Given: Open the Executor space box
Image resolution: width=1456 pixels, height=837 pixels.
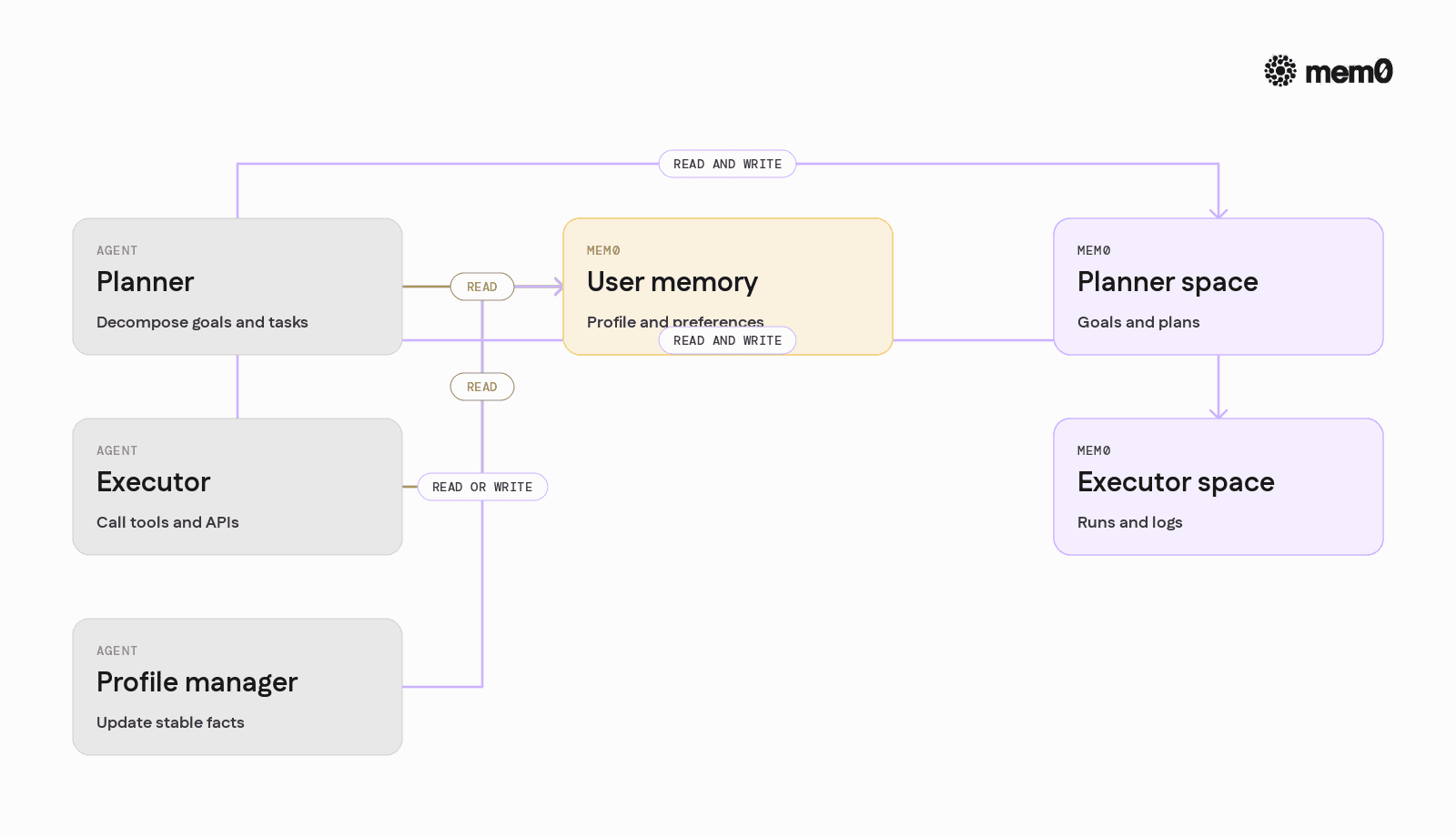Looking at the screenshot, I should click(1218, 487).
